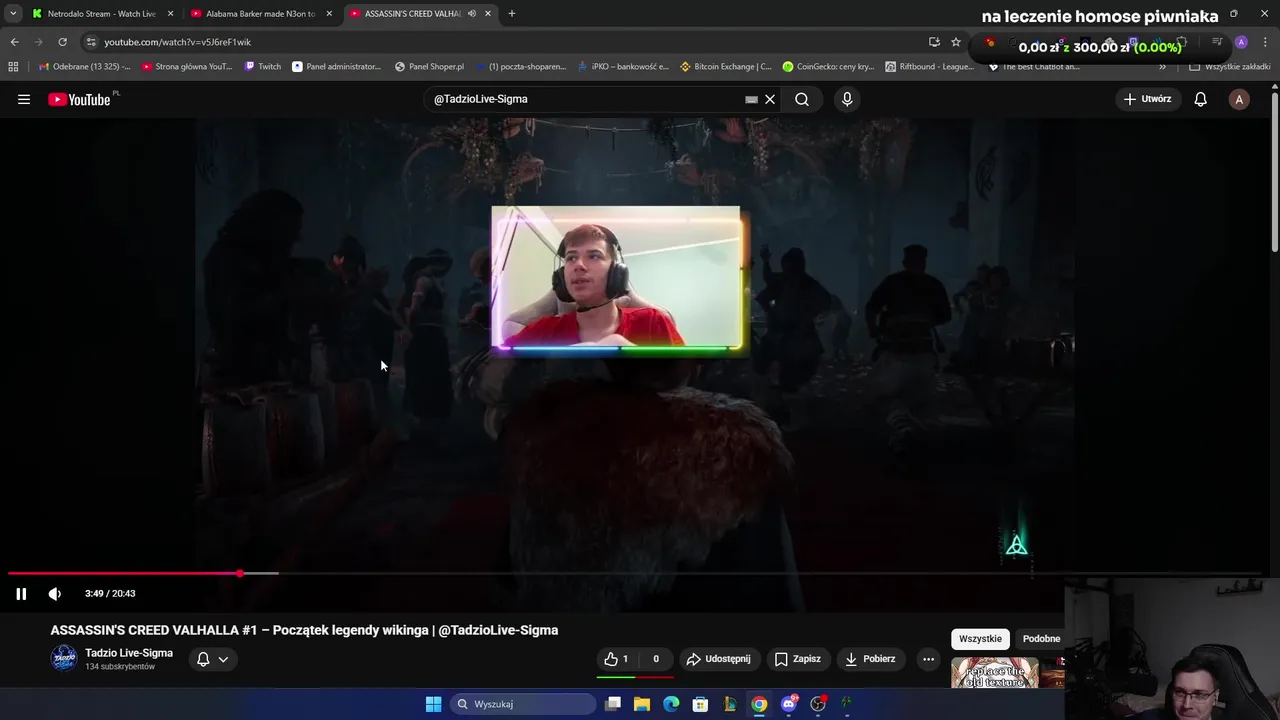Share the video via Udostępnij

click(x=718, y=659)
